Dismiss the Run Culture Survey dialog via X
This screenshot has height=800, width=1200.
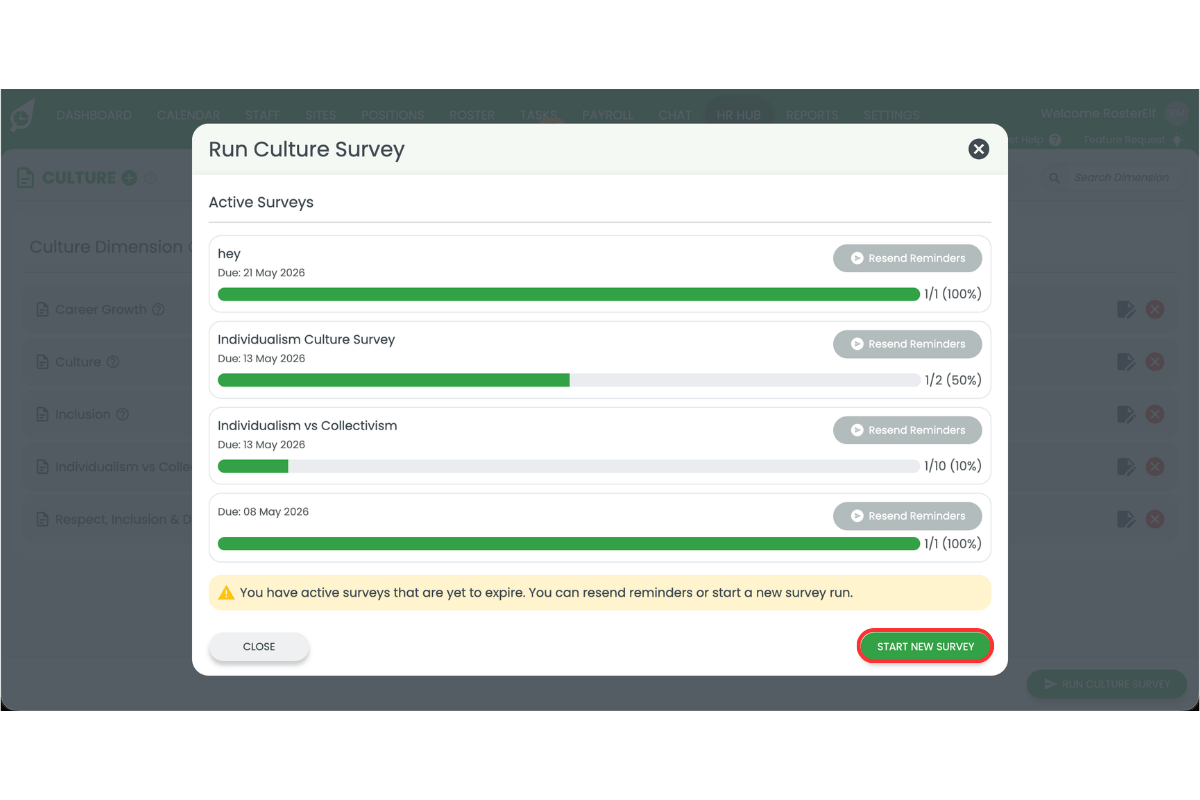pyautogui.click(x=978, y=148)
